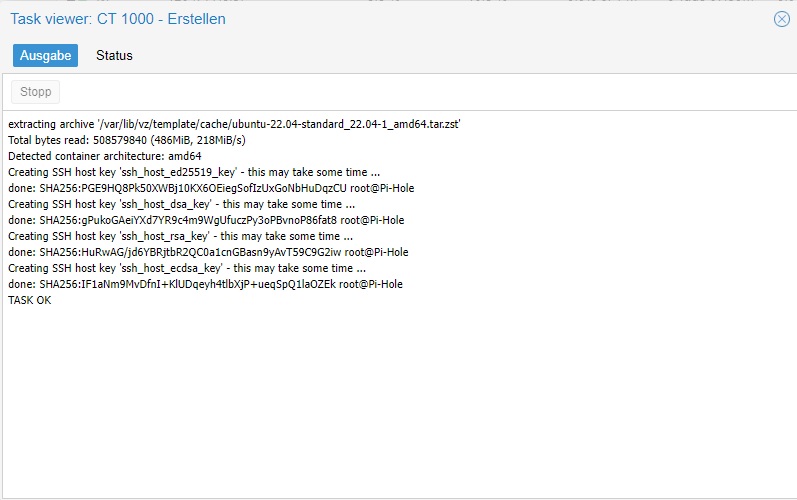Click the 'Task viewer: CT 1000 - Erstellen' title
This screenshot has width=797, height=500.
coord(118,19)
